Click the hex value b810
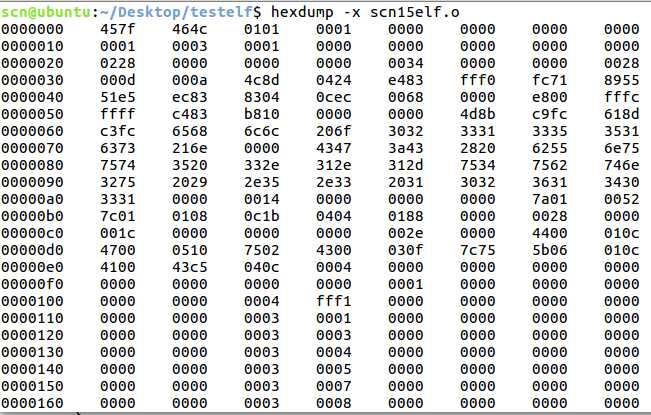This screenshot has height=415, width=651. tap(262, 114)
